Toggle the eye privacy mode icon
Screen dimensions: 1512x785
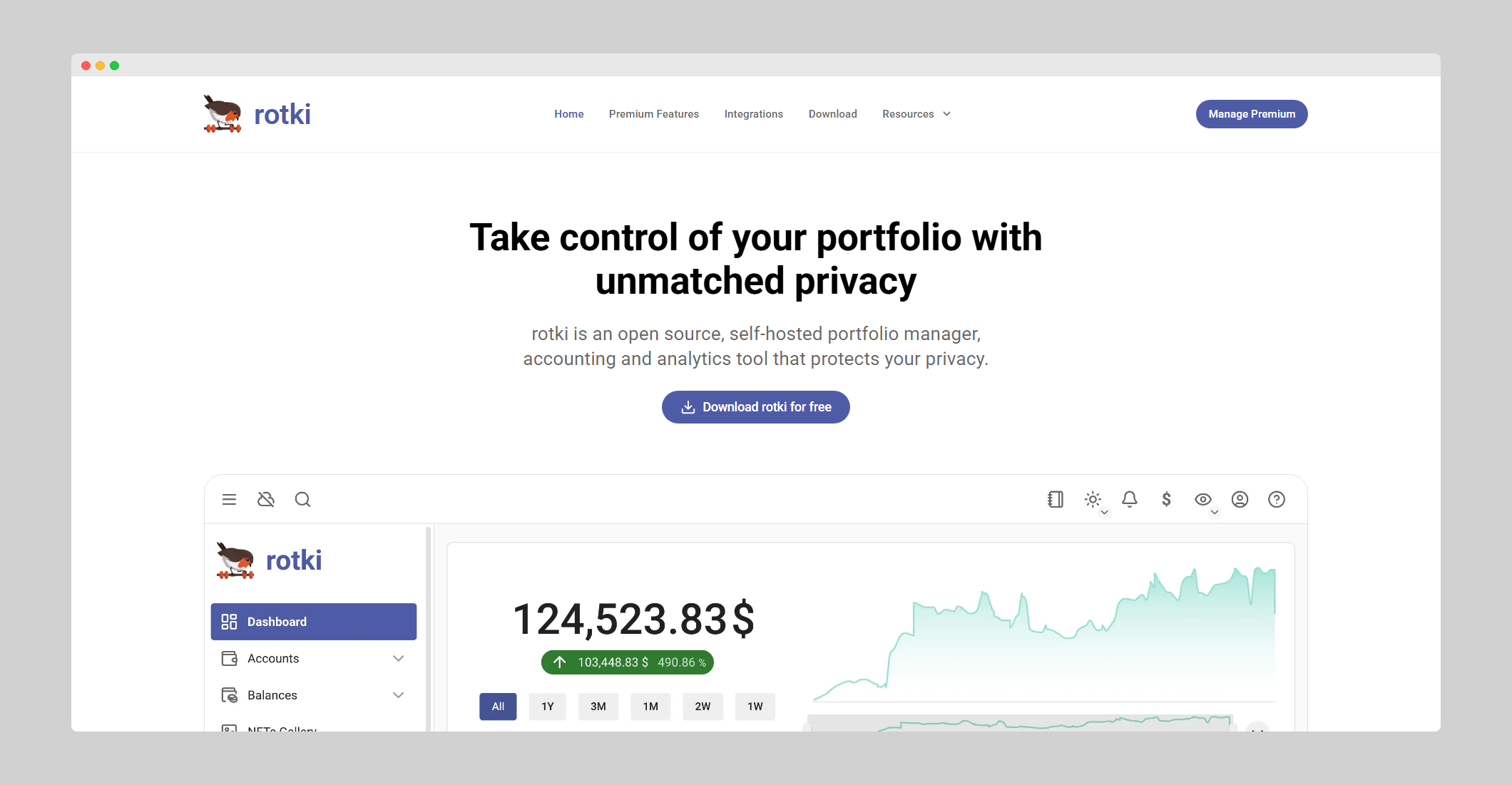pos(1203,500)
